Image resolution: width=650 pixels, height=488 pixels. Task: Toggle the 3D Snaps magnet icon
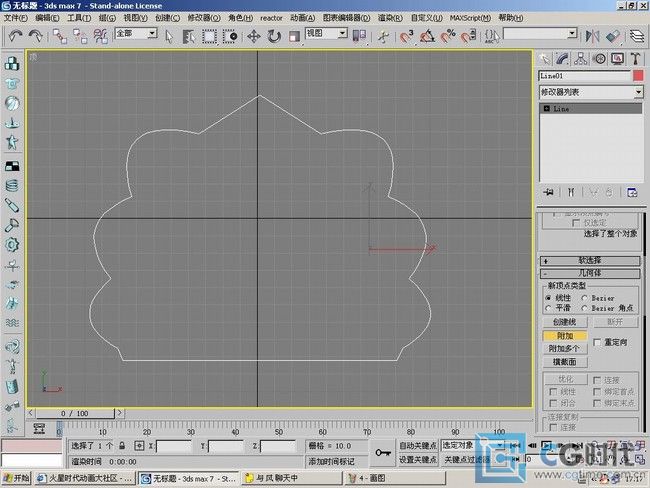click(407, 36)
